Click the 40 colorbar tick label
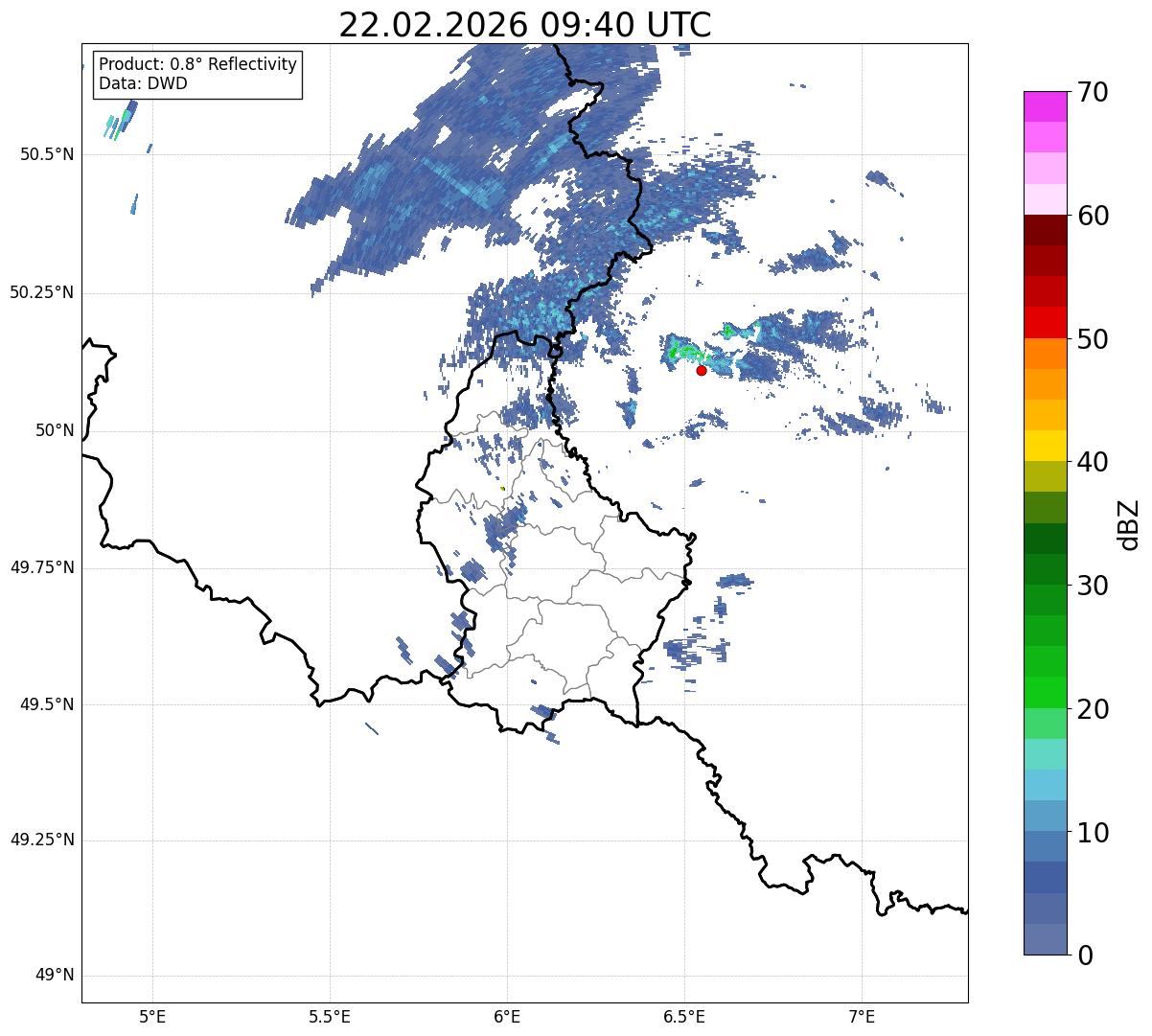Screen dimensions: 1152x1036 tap(1093, 462)
